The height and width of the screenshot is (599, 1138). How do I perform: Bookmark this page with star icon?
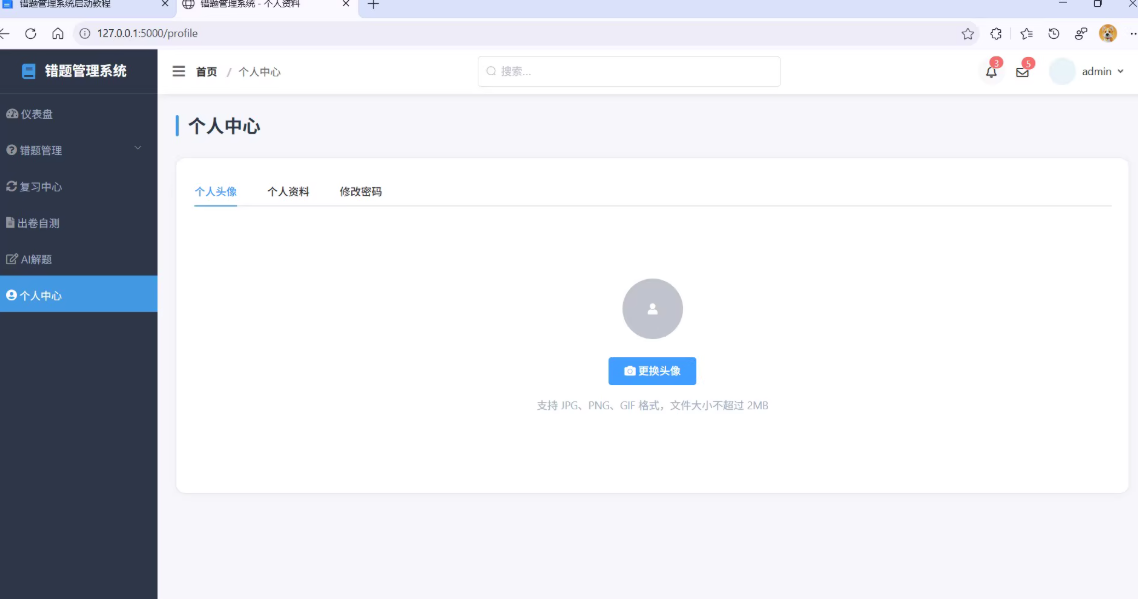[967, 33]
